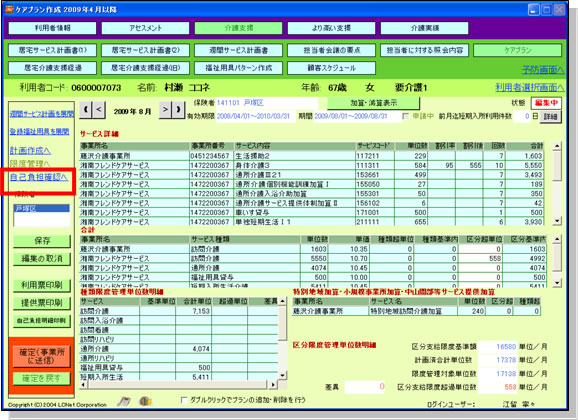Screen dimensions: 578x420
Task: Click the notepad icon near the copyright text
Action: 123,401
